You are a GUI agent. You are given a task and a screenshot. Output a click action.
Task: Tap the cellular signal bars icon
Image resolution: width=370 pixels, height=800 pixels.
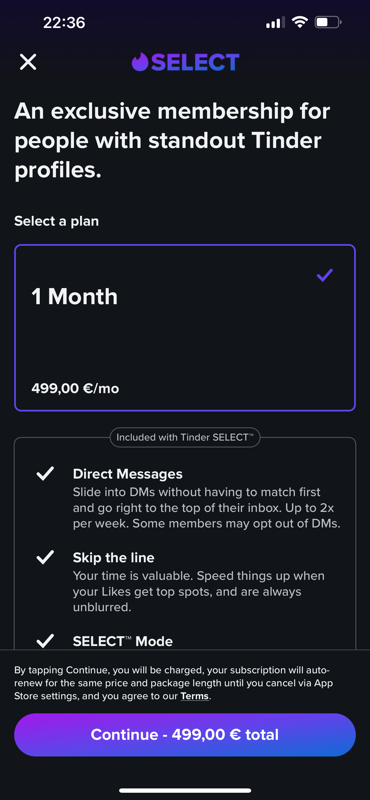[x=276, y=22]
